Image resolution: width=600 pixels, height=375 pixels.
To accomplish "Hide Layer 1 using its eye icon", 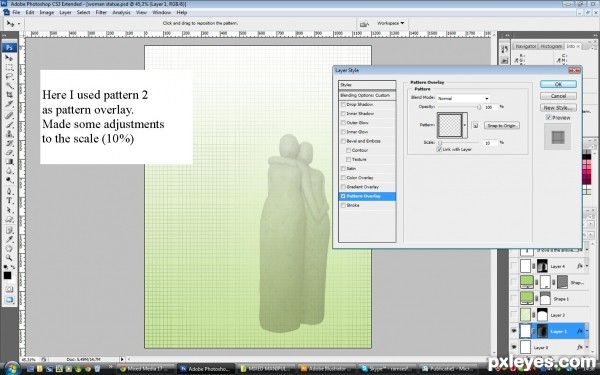I will (514, 331).
